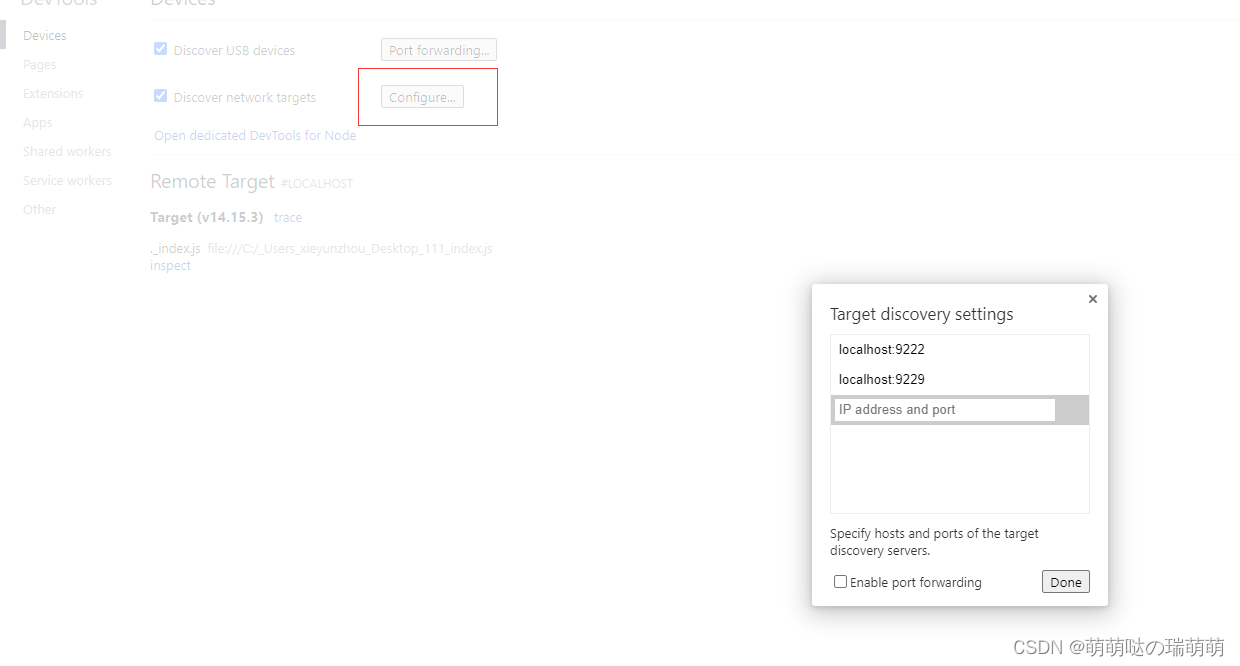
Task: Click the trace link beside Target
Action: click(288, 217)
